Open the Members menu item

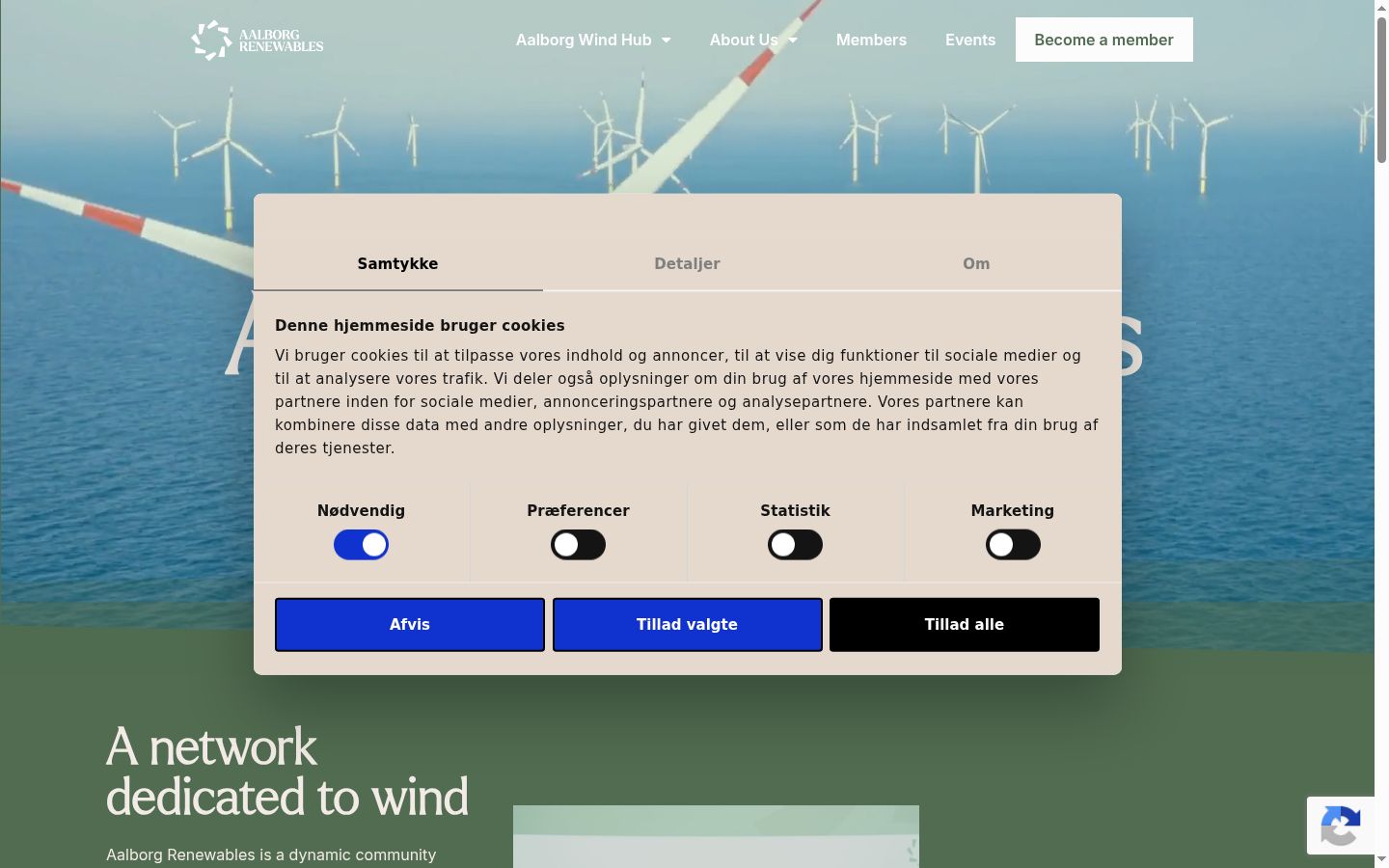click(x=871, y=40)
